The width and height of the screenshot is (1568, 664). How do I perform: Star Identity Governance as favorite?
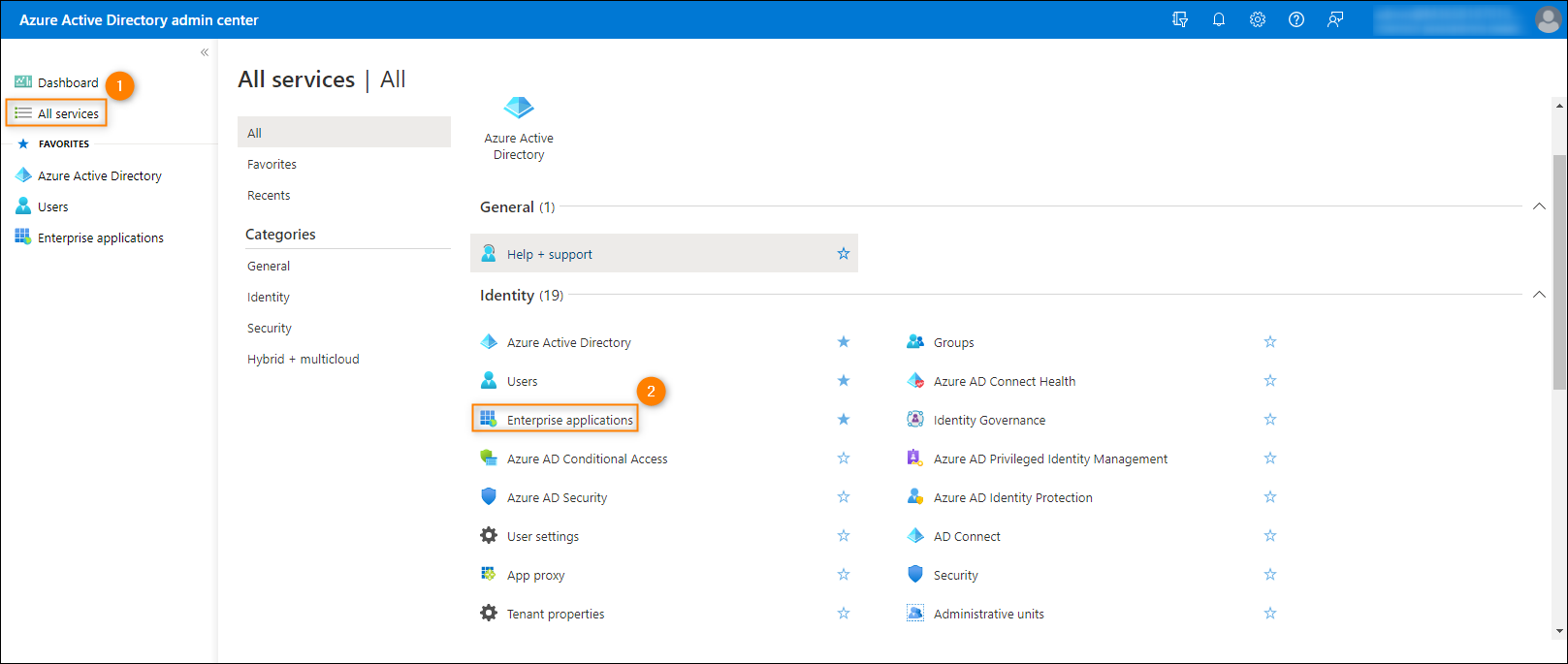(1270, 419)
